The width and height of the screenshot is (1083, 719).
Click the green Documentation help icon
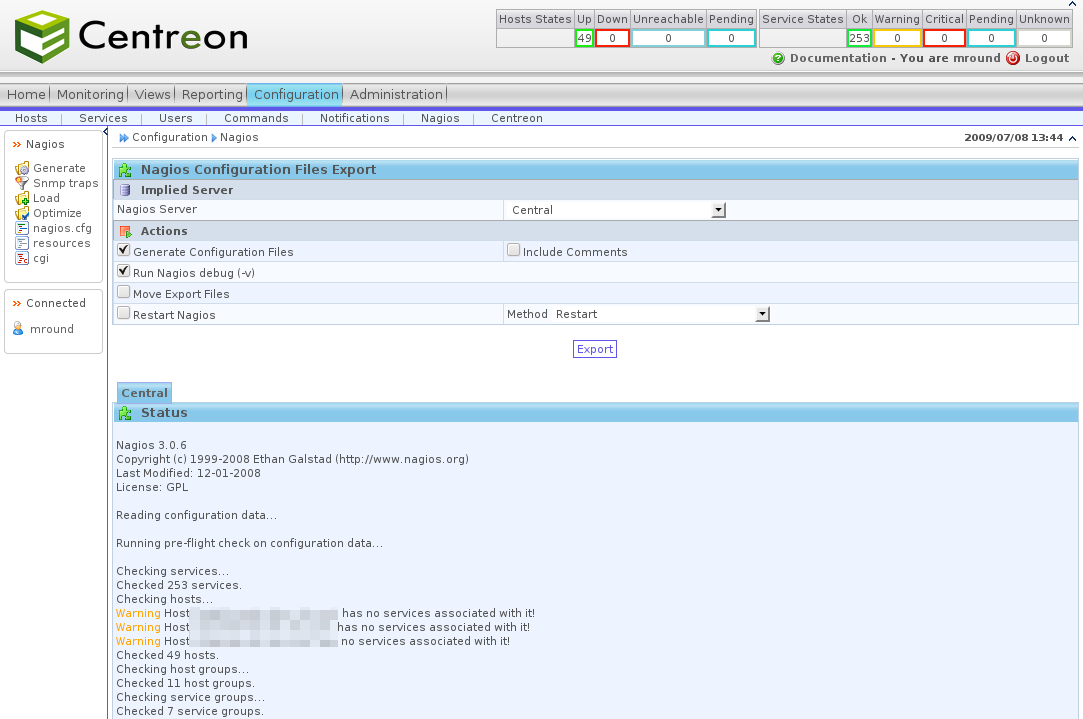pyautogui.click(x=778, y=58)
